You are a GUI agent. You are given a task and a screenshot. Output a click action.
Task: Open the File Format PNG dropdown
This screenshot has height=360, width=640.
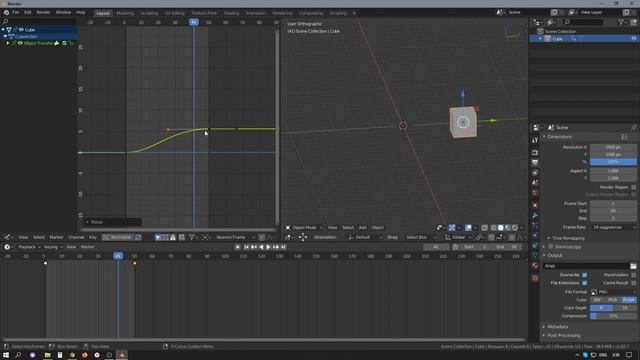[613, 292]
